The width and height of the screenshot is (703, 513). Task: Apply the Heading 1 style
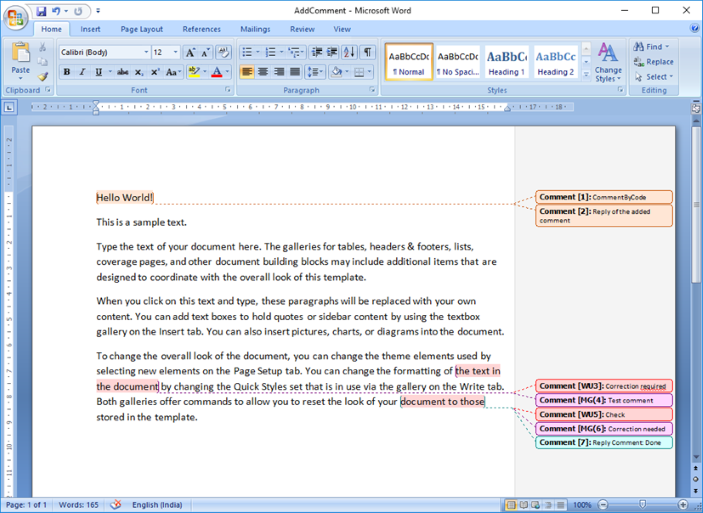(x=507, y=62)
